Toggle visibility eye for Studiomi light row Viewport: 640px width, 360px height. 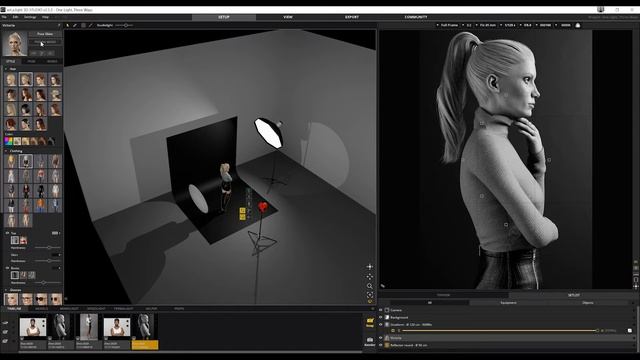[381, 325]
